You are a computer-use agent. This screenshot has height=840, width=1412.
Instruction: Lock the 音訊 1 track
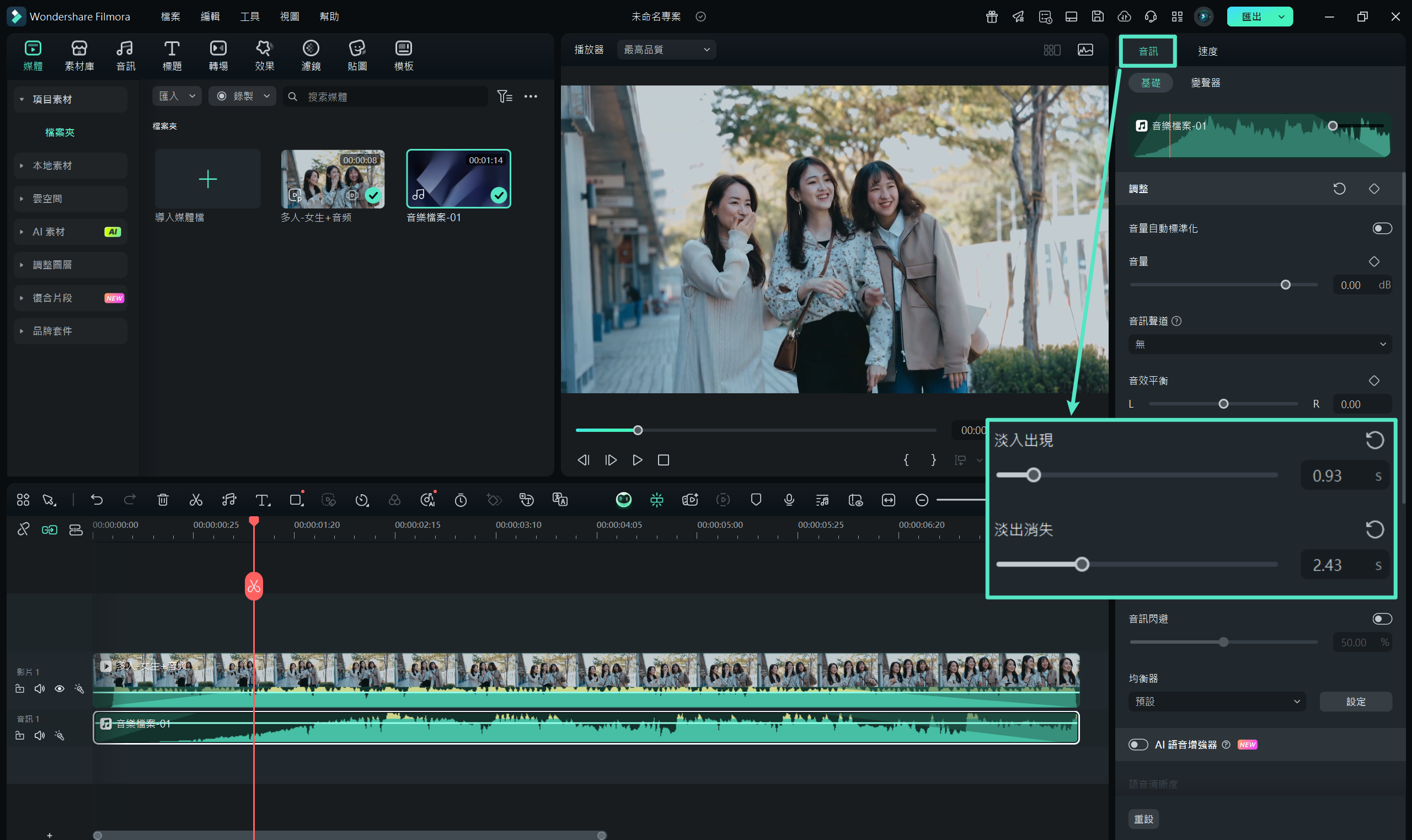20,736
